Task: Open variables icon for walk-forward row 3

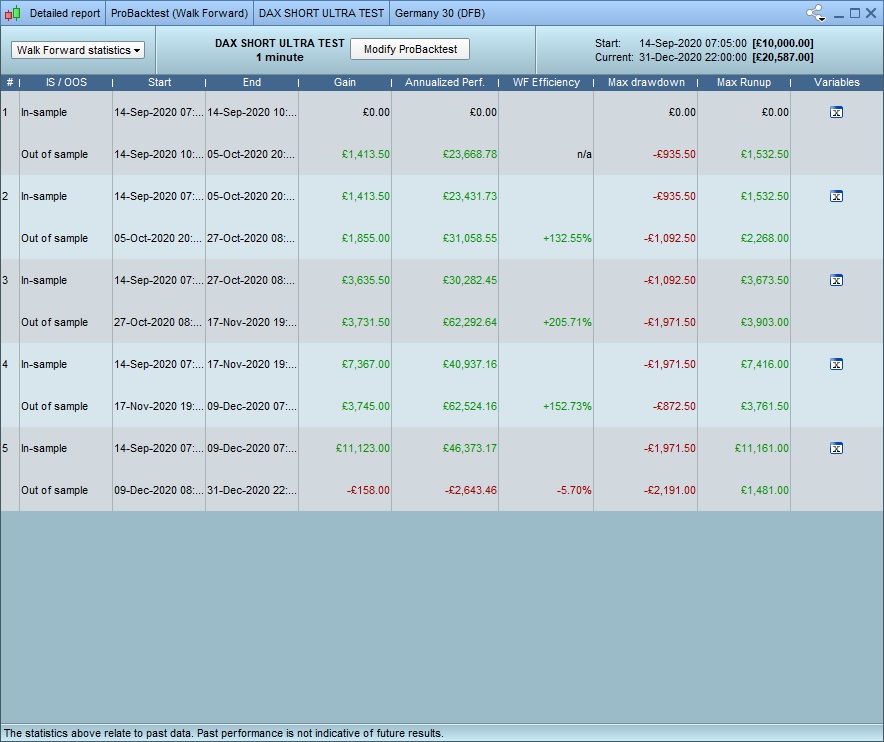Action: click(x=836, y=280)
